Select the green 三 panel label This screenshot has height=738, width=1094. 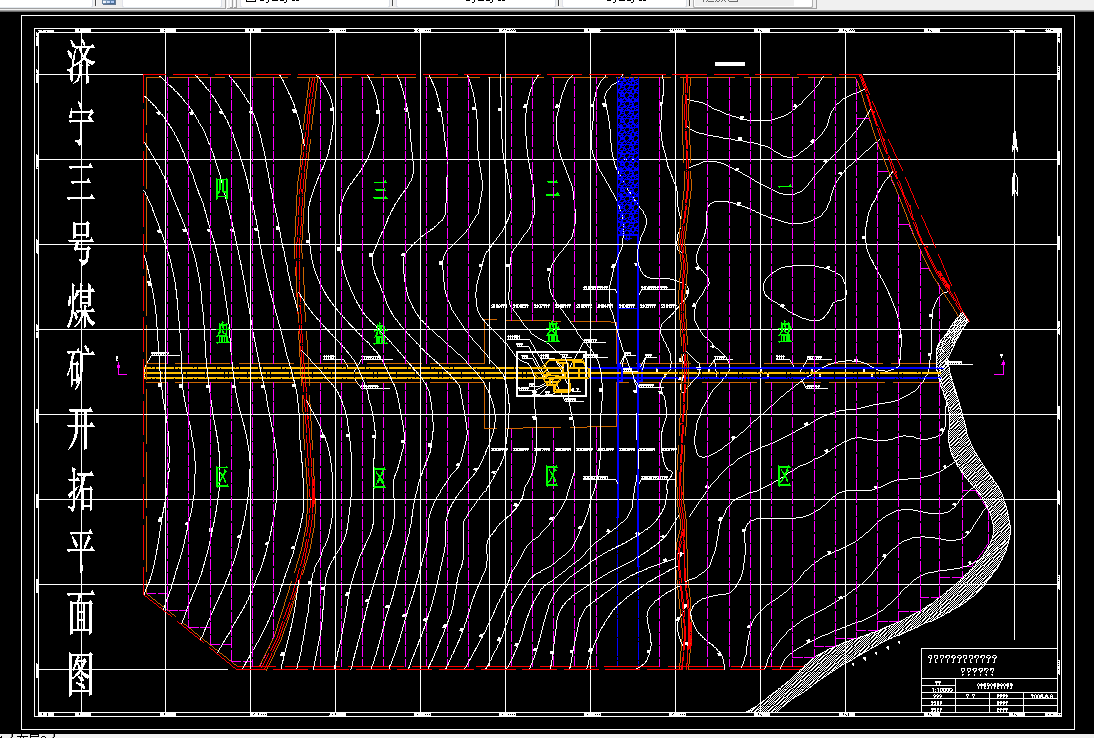pos(380,188)
